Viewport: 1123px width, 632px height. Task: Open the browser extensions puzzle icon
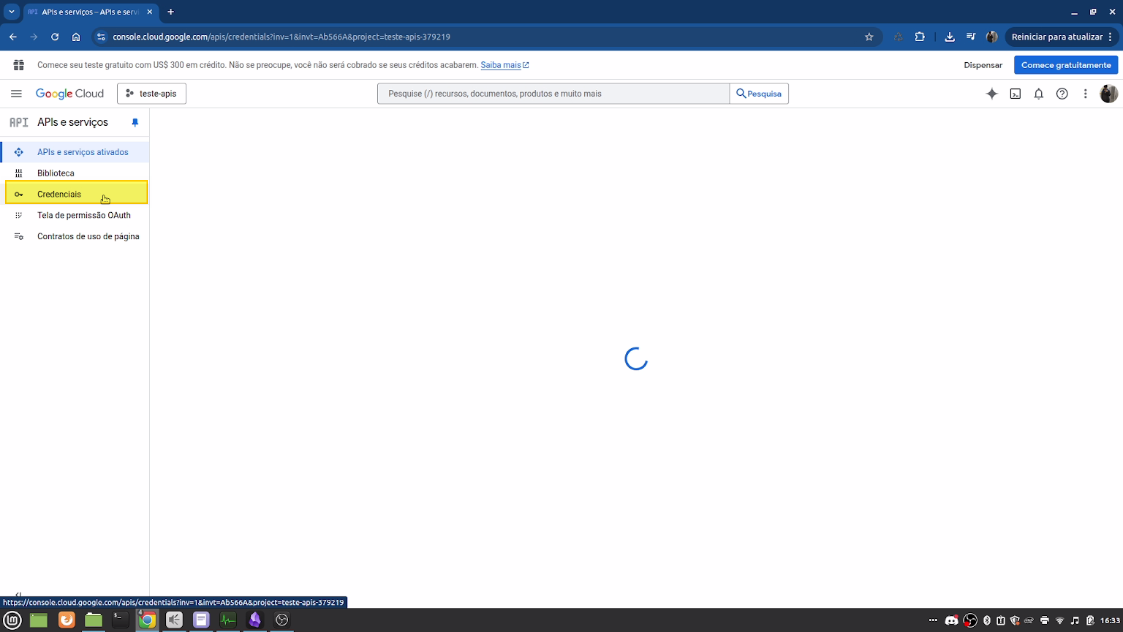click(x=920, y=37)
